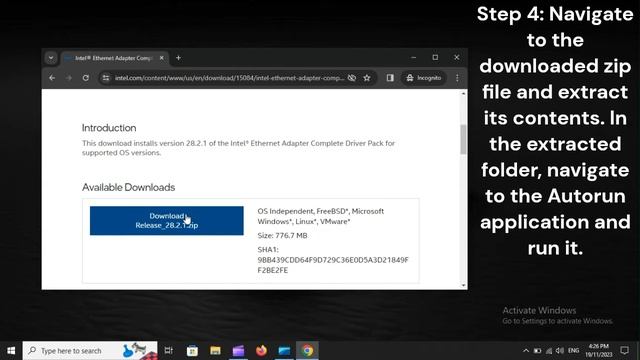Screen dimensions: 640x360
Task: Open Microsoft Store from the taskbar
Action: [192, 351]
